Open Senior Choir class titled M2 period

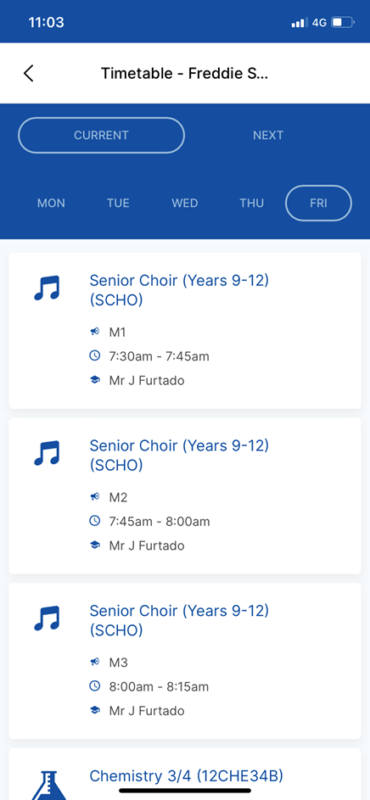[185, 495]
